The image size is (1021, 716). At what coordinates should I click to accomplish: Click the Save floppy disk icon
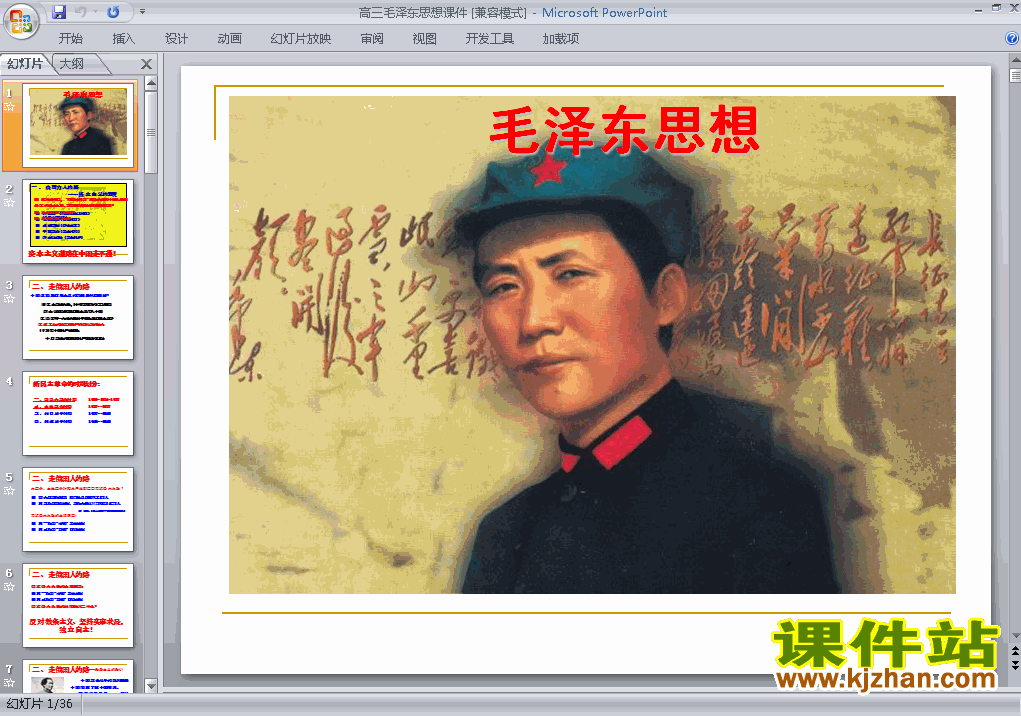click(59, 12)
